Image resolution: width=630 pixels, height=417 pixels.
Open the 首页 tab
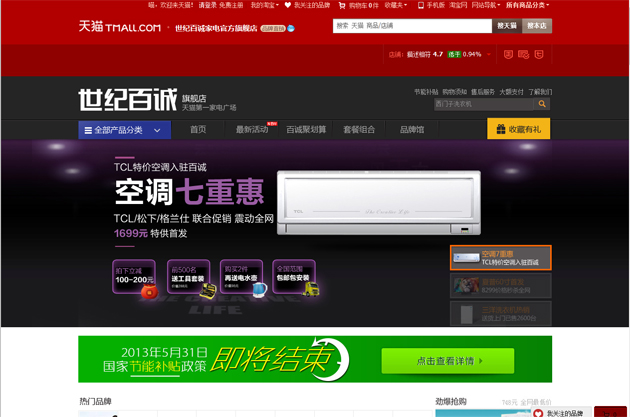tap(198, 129)
